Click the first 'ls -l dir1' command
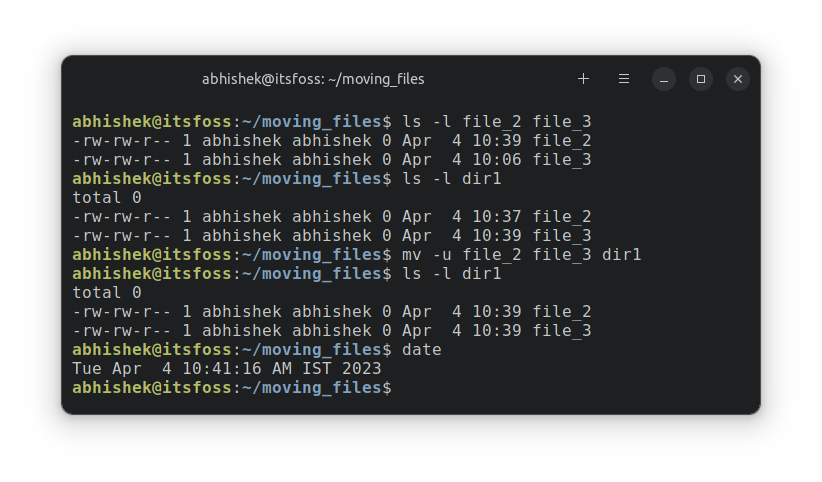The height and width of the screenshot is (482, 822). 451,179
